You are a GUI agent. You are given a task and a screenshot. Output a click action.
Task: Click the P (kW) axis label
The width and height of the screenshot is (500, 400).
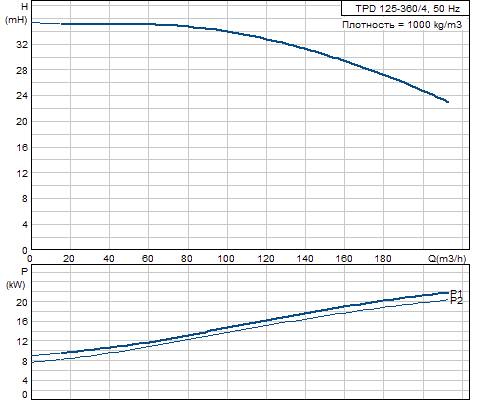[16, 278]
